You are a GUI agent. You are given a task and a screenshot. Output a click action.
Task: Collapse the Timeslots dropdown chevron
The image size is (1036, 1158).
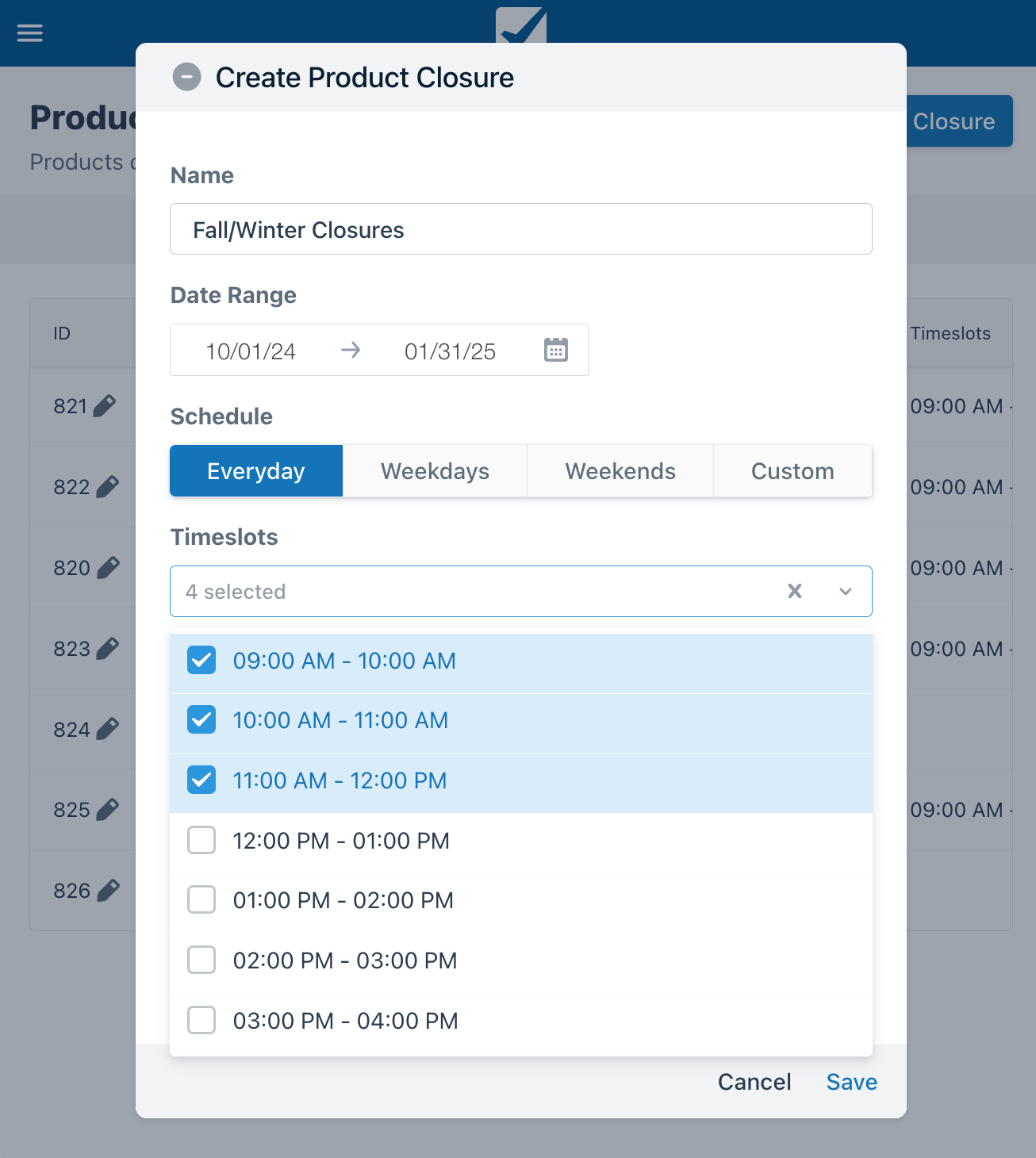point(846,591)
